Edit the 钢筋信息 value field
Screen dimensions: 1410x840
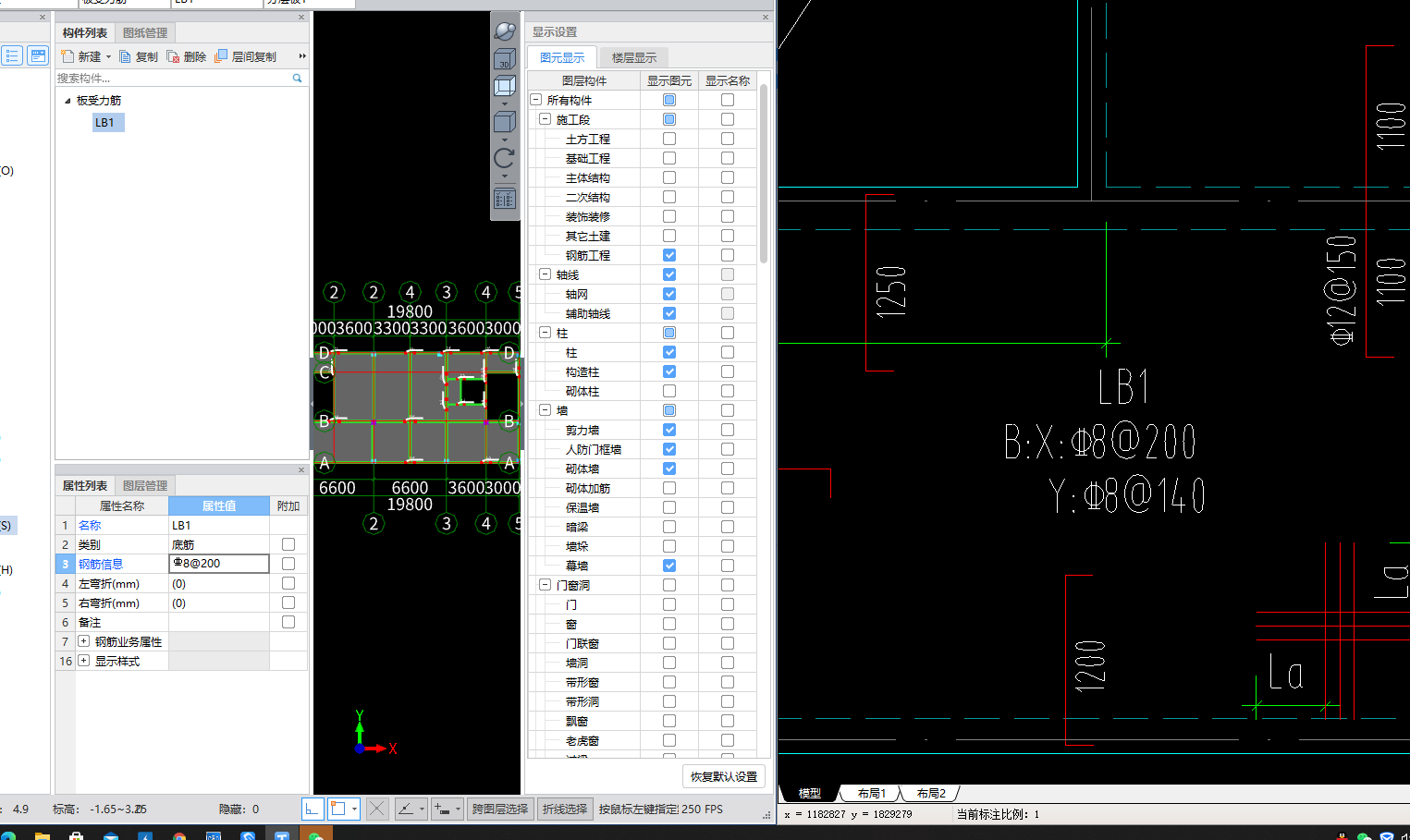(x=219, y=564)
